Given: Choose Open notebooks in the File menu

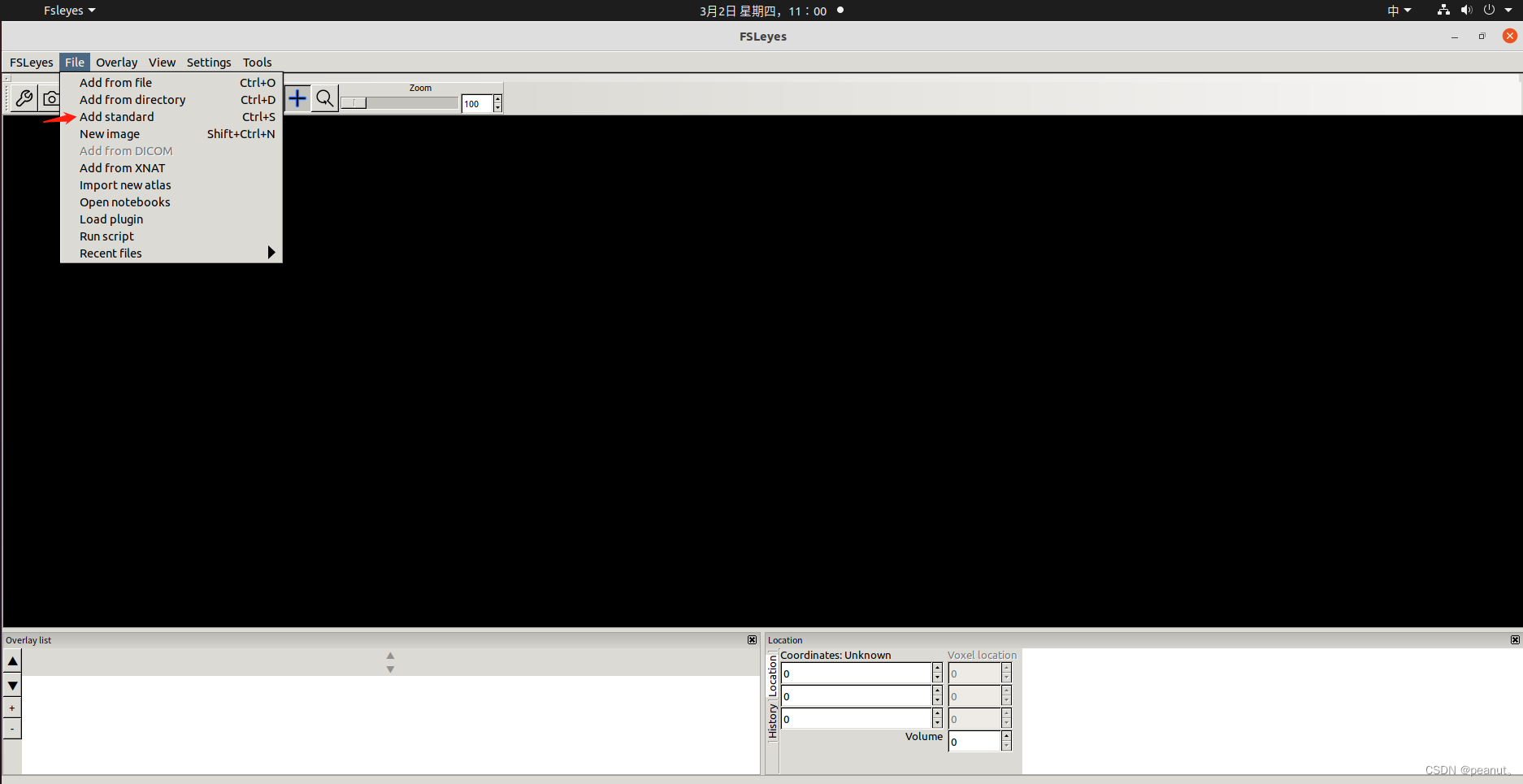Looking at the screenshot, I should [124, 201].
